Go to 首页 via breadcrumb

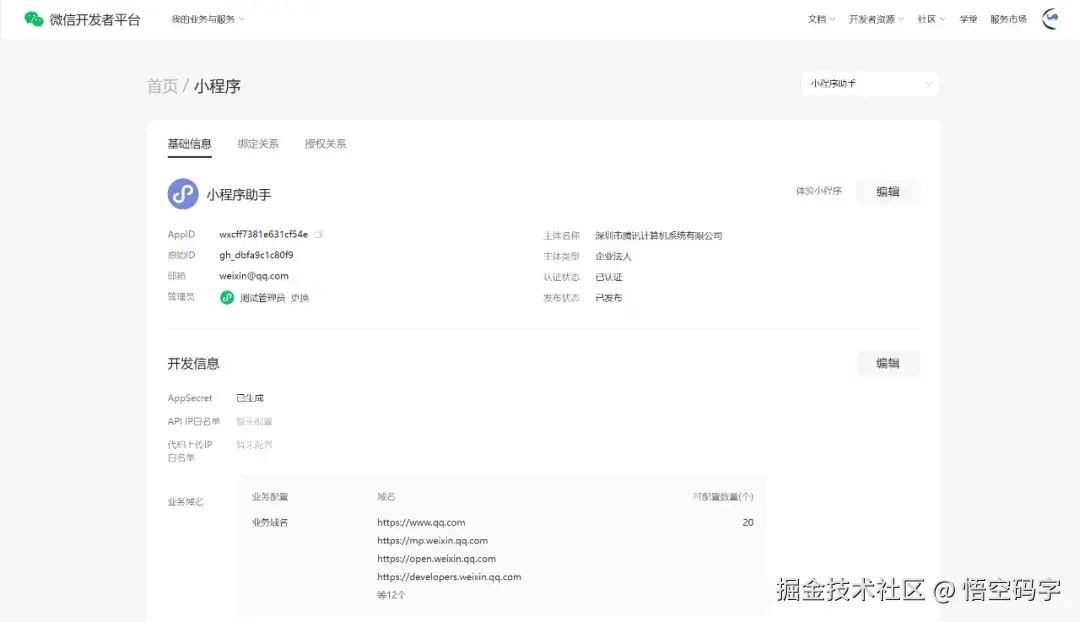162,86
